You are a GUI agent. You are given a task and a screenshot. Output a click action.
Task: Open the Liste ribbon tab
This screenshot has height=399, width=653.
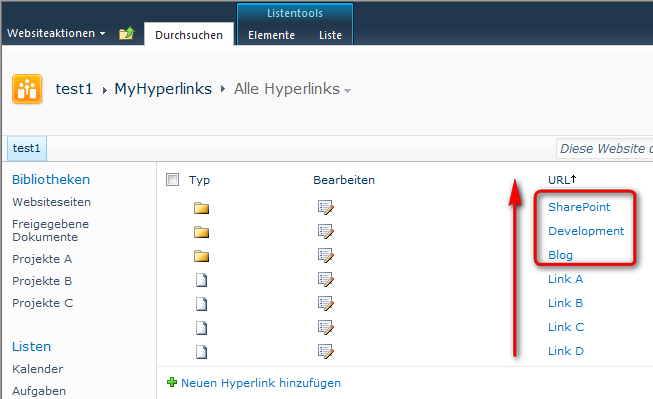pos(330,35)
